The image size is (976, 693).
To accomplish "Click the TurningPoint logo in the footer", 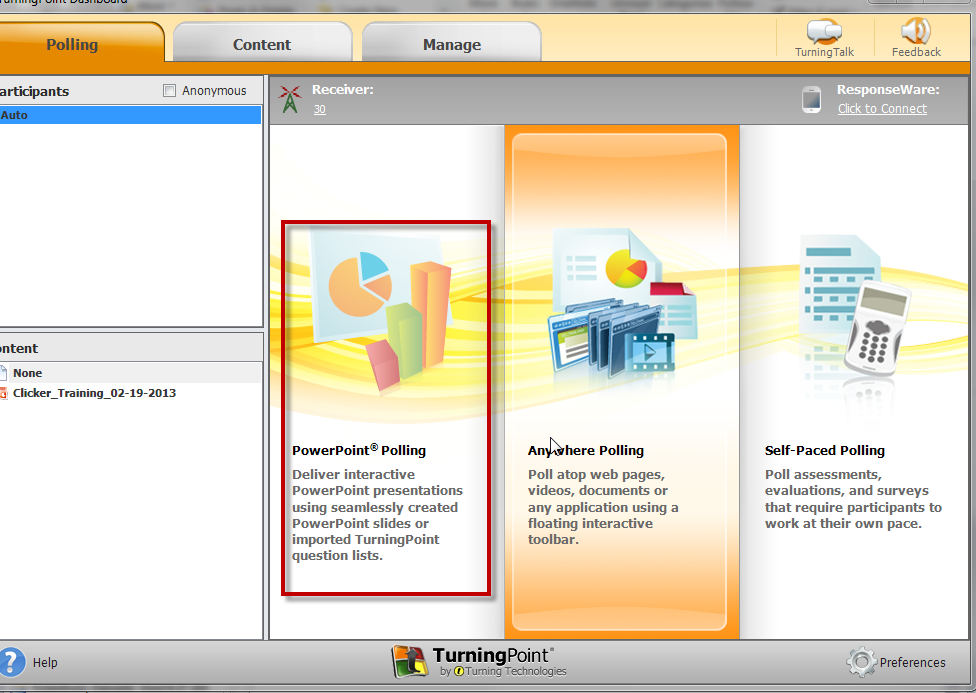I will click(479, 661).
